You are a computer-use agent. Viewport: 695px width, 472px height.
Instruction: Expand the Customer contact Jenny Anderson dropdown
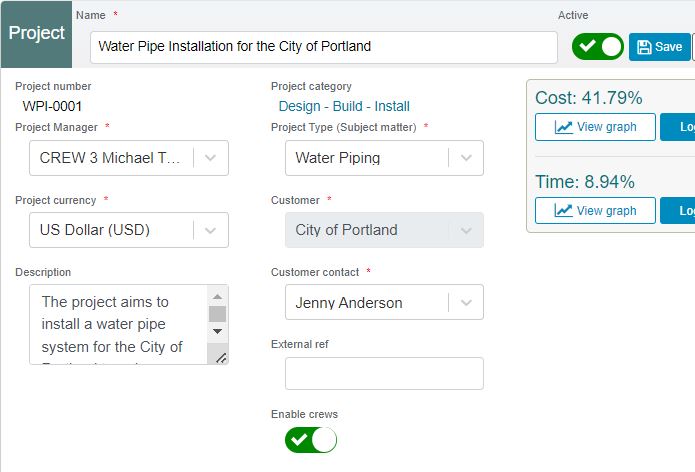click(x=384, y=302)
